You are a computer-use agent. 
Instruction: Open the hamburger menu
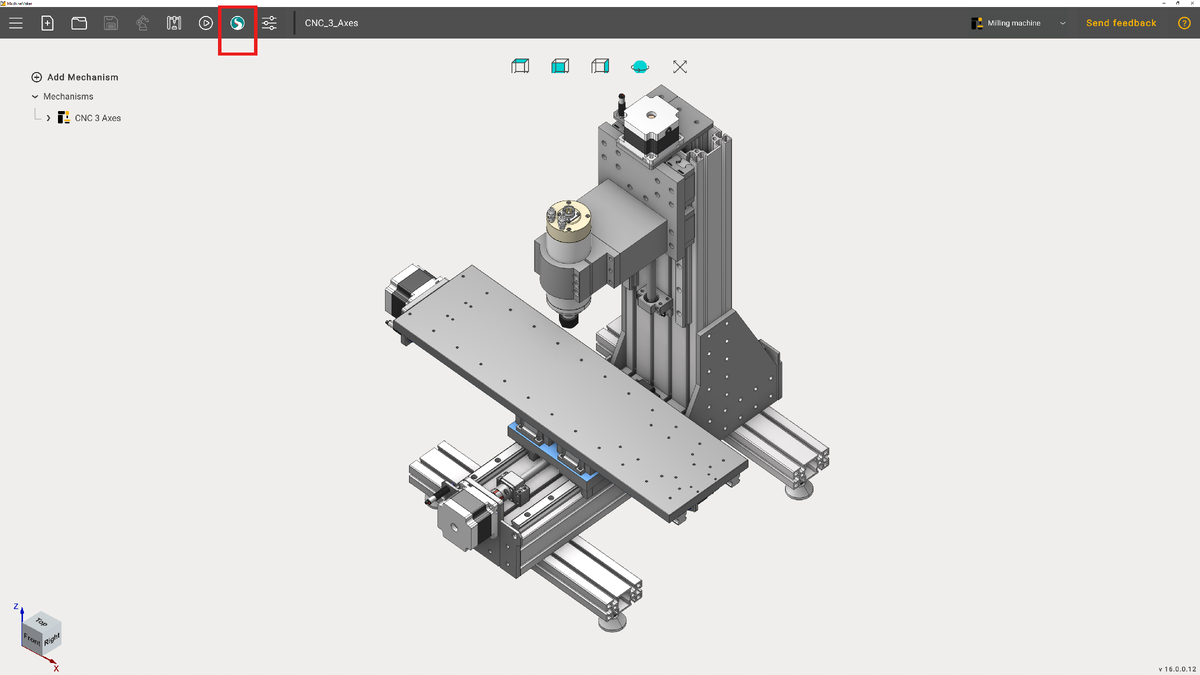coord(15,22)
